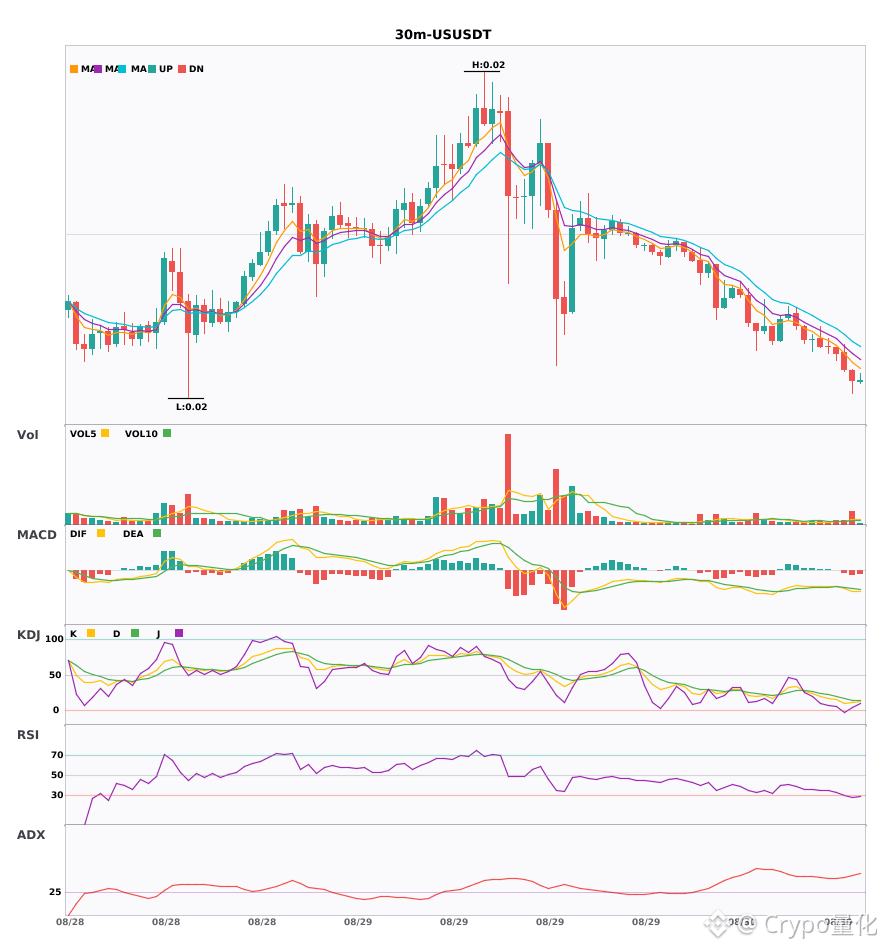885x950 pixels.
Task: Click the tallest red volume bar
Action: 508,479
